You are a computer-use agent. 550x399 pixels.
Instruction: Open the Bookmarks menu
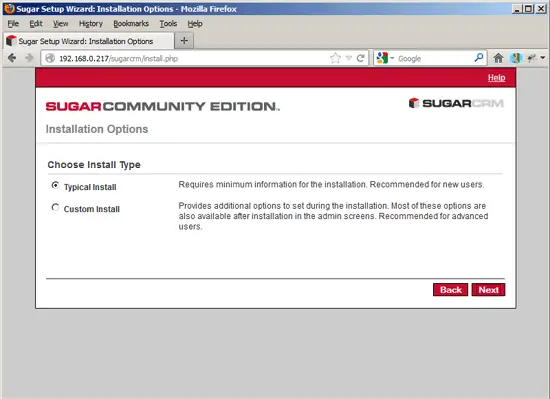coord(131,23)
